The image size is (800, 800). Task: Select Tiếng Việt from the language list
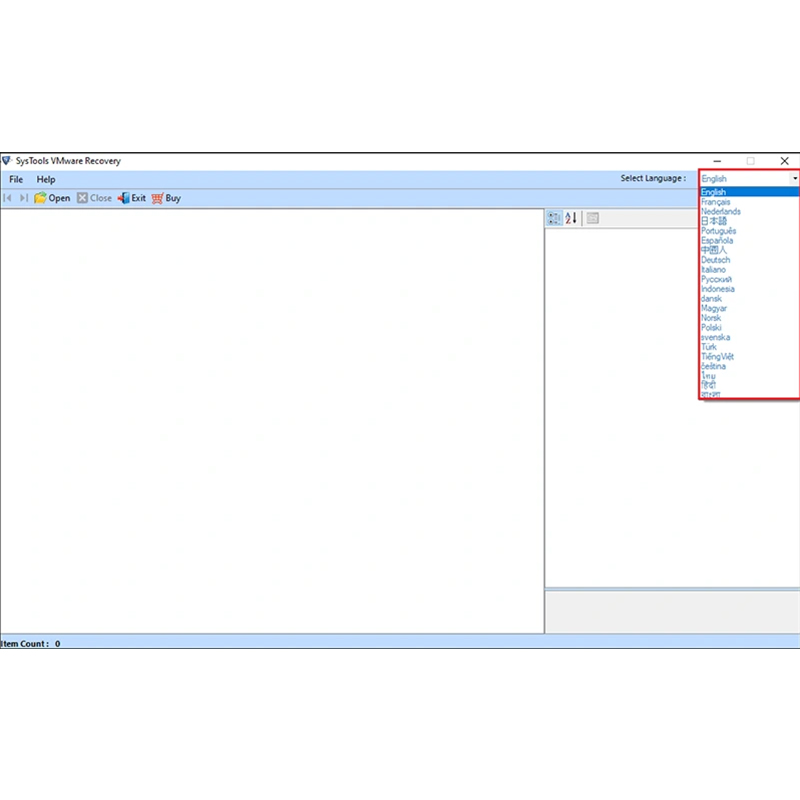(748, 357)
